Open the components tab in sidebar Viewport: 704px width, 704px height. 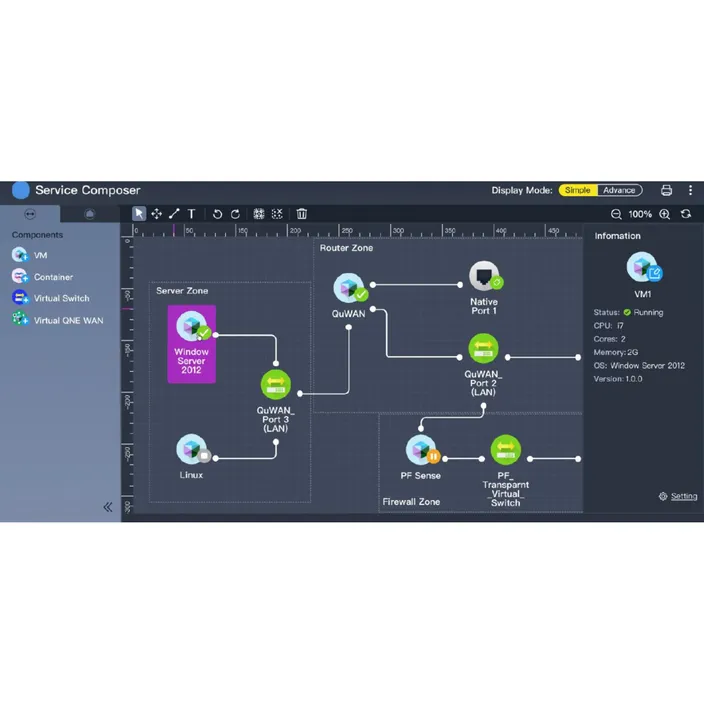(30, 214)
